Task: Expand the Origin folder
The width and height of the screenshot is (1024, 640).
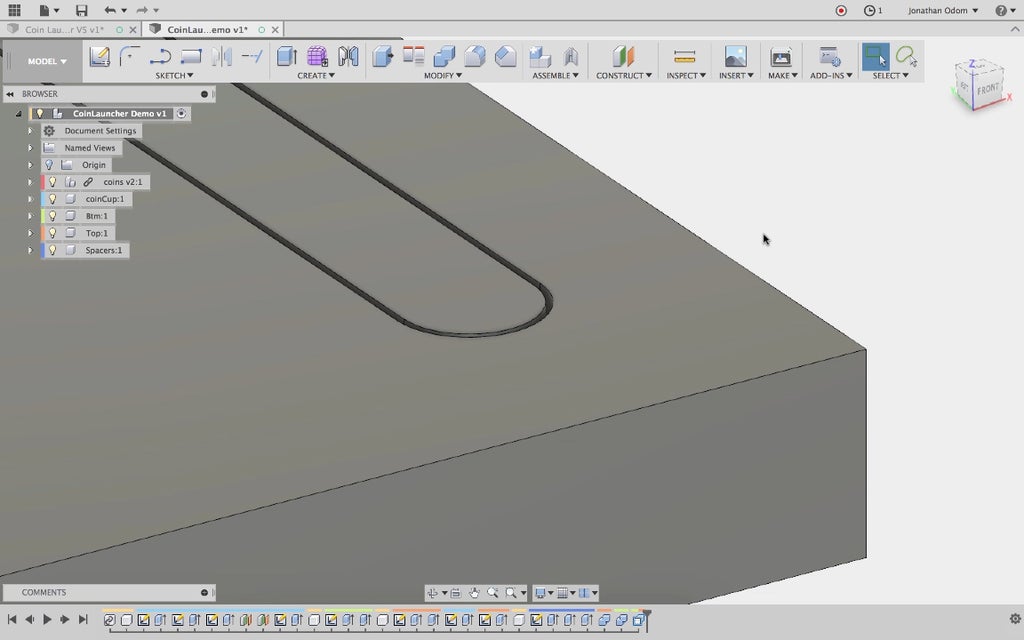Action: tap(30, 165)
